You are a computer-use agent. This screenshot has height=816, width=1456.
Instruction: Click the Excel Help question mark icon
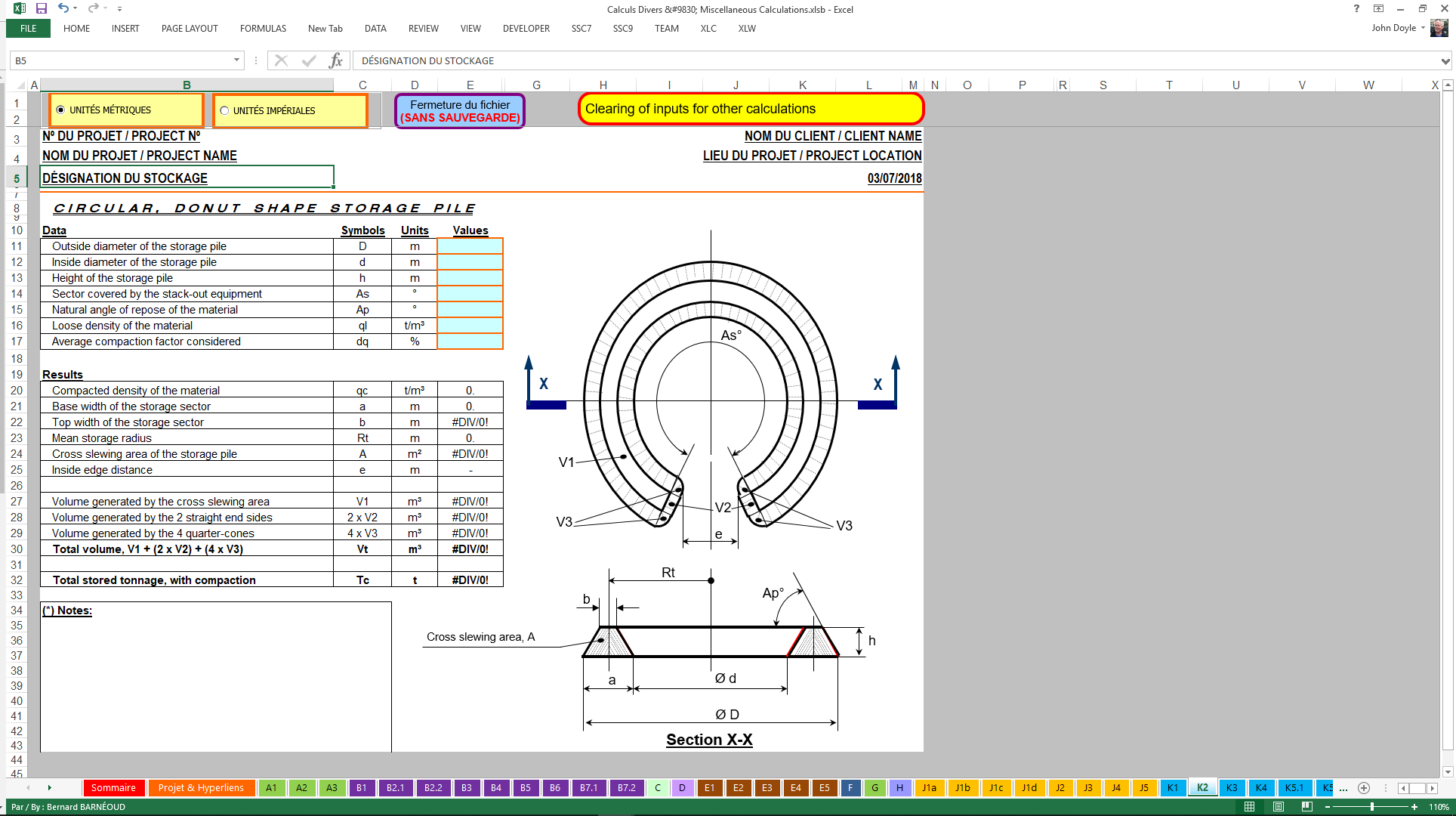click(x=1356, y=8)
